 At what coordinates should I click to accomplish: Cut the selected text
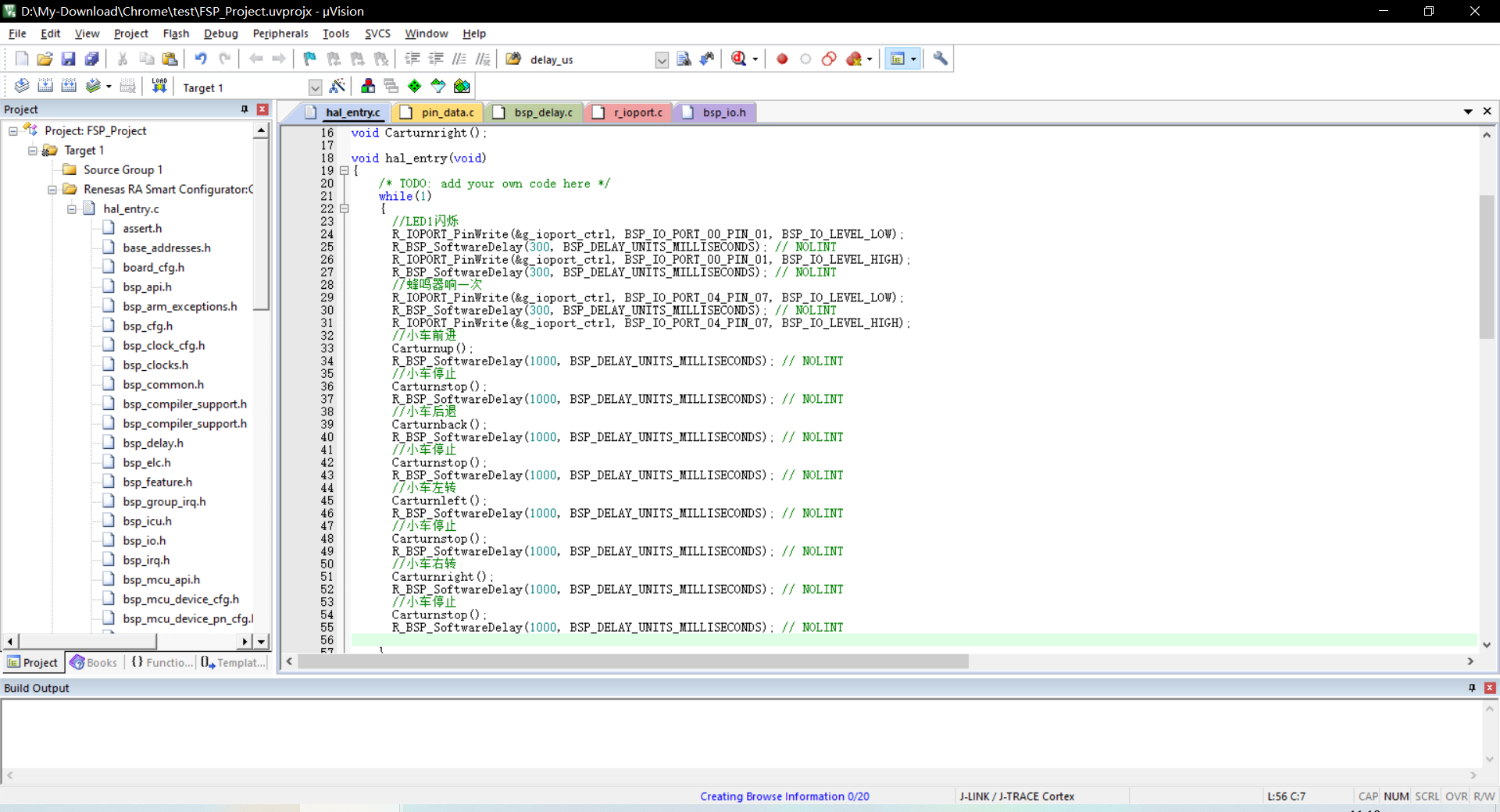coord(123,59)
